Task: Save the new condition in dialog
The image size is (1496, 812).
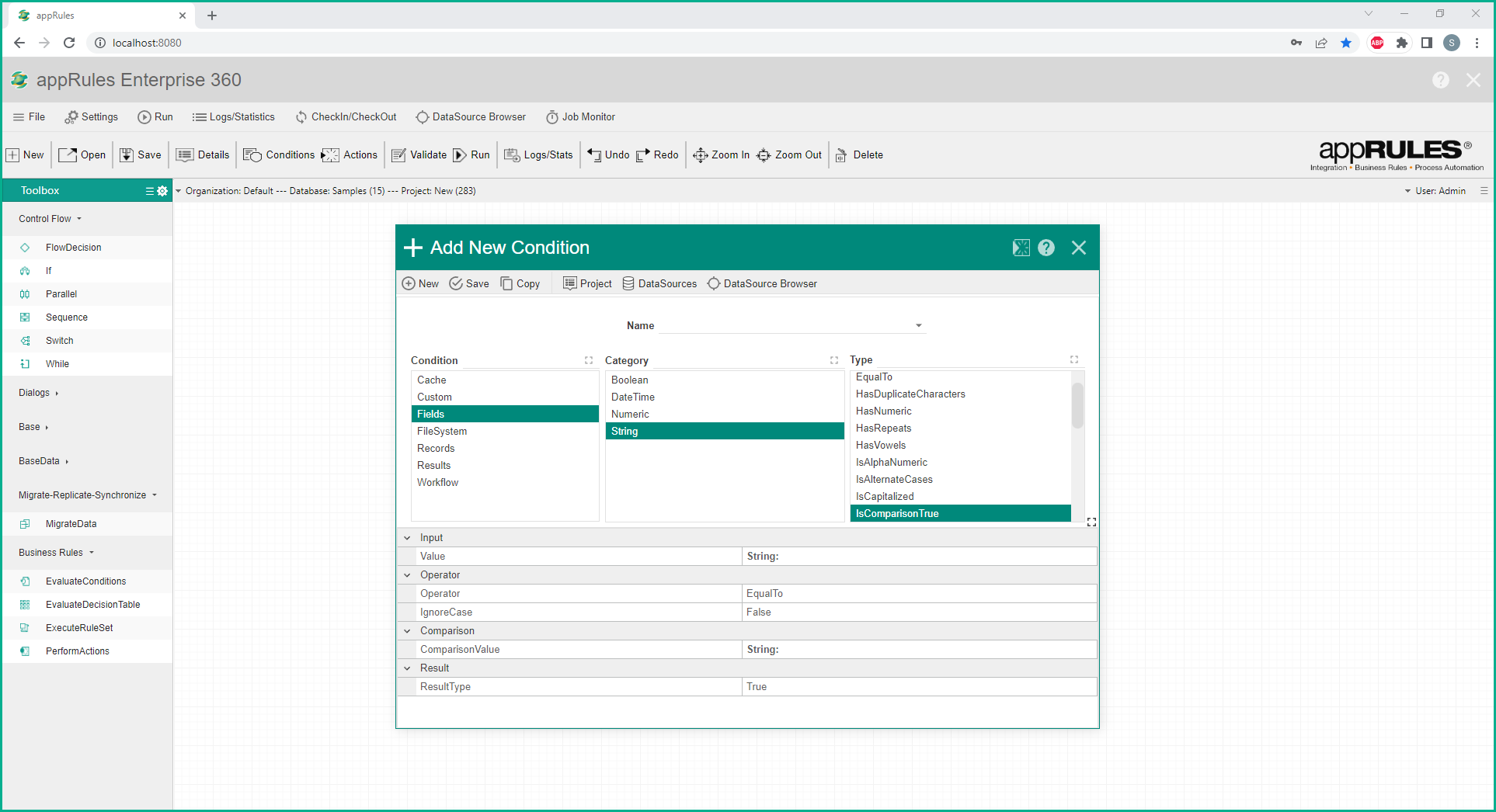Action: (469, 284)
